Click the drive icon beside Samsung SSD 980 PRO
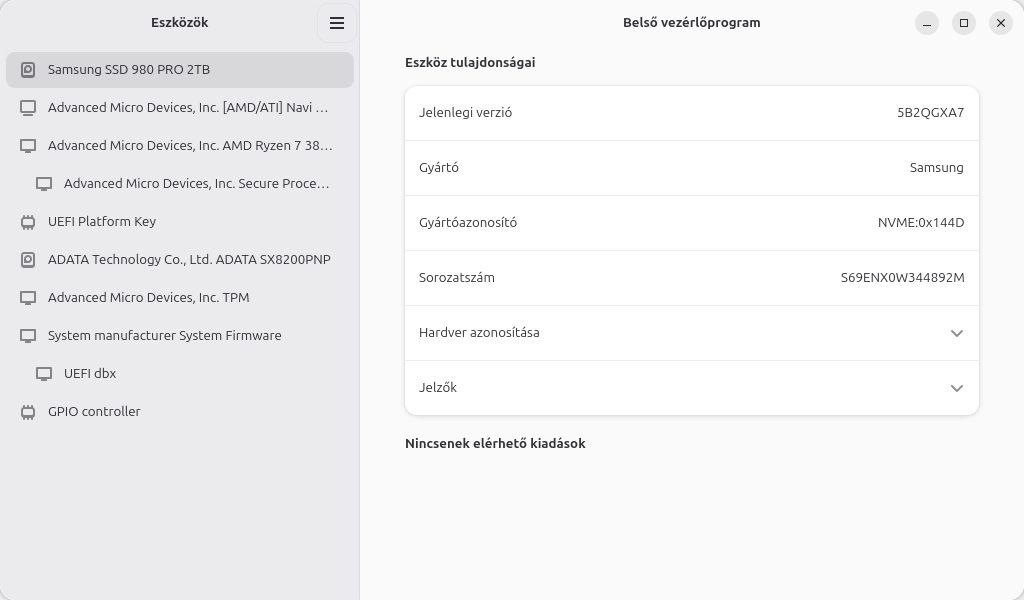1024x600 pixels. tap(28, 70)
